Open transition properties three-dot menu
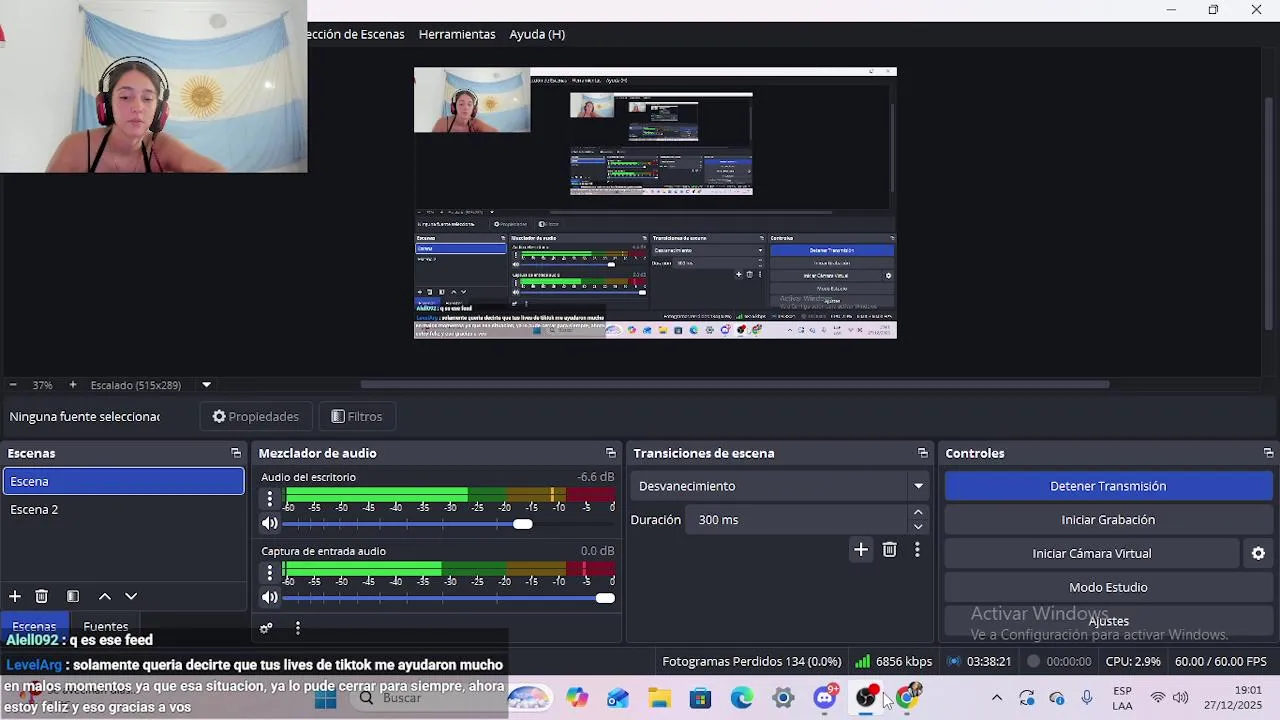Viewport: 1280px width, 720px height. click(917, 549)
